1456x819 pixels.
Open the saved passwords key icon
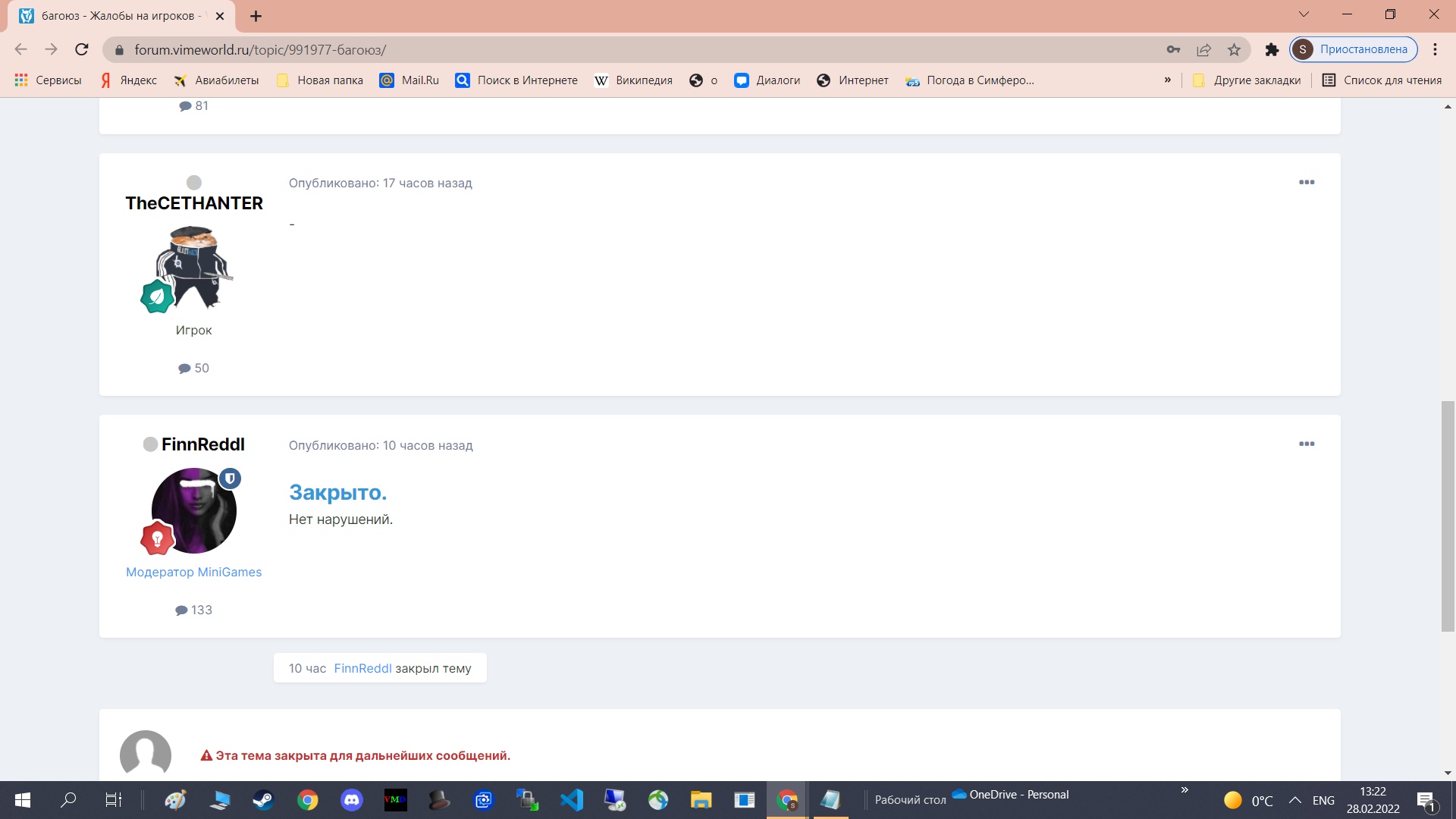click(x=1173, y=49)
